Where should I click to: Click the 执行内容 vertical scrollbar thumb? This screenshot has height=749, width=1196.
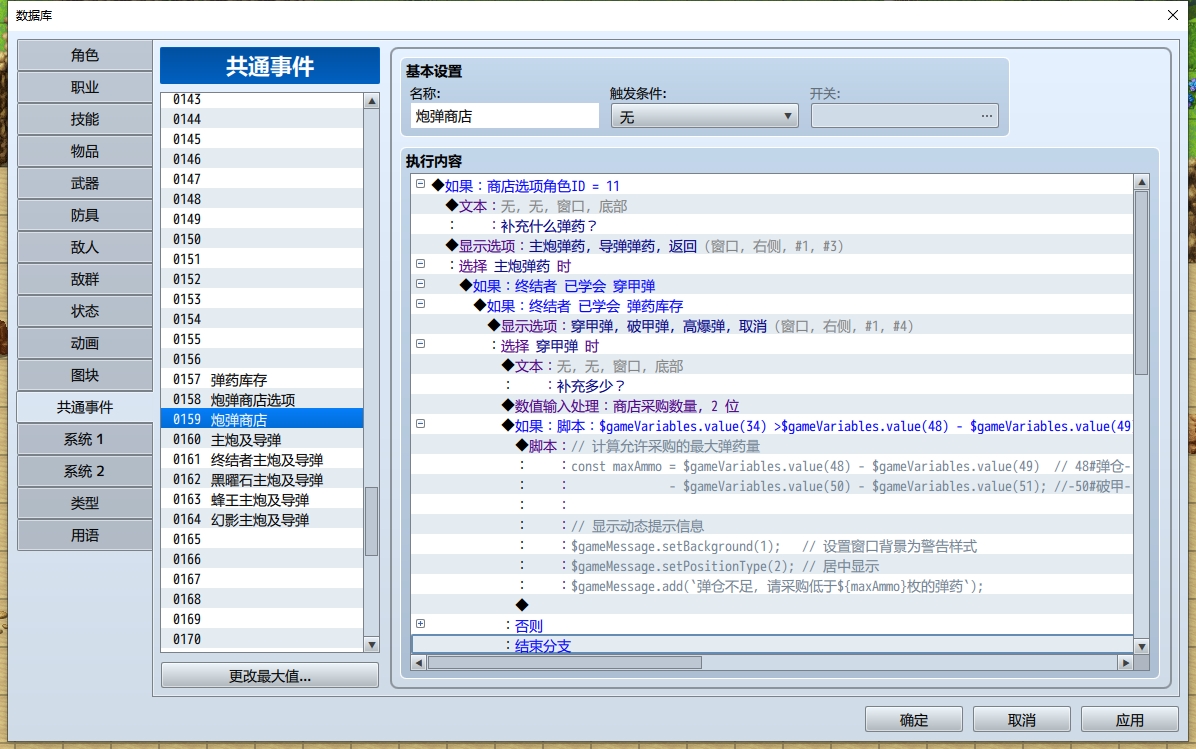[1142, 283]
